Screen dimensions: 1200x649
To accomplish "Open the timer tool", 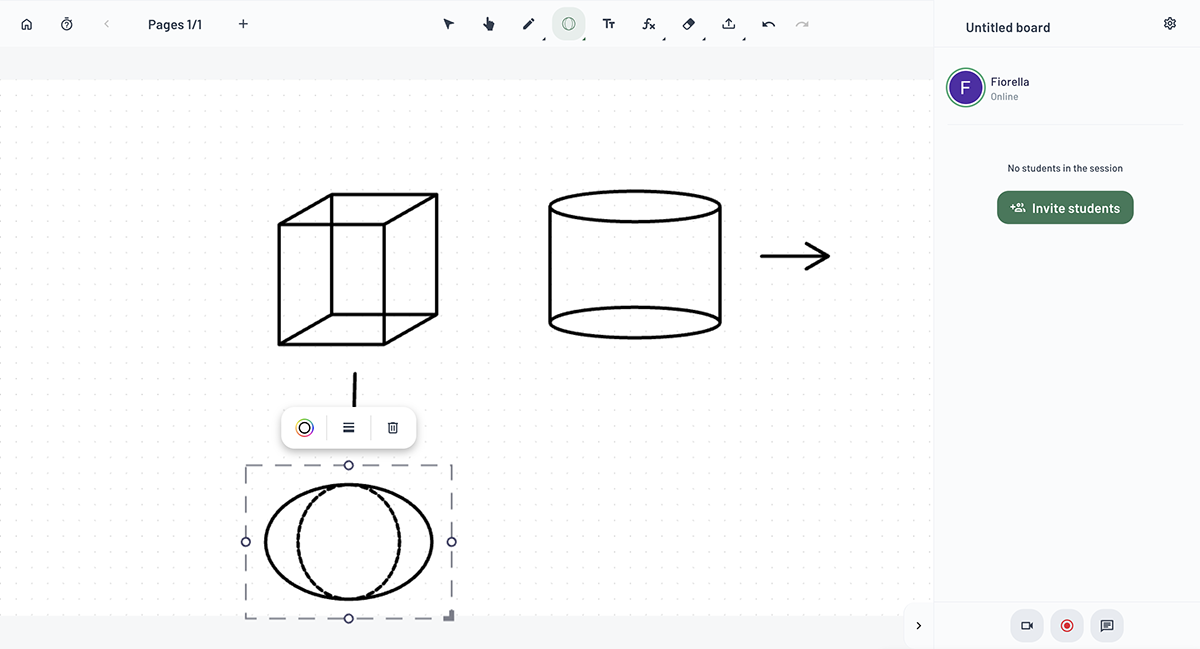I will 67,24.
